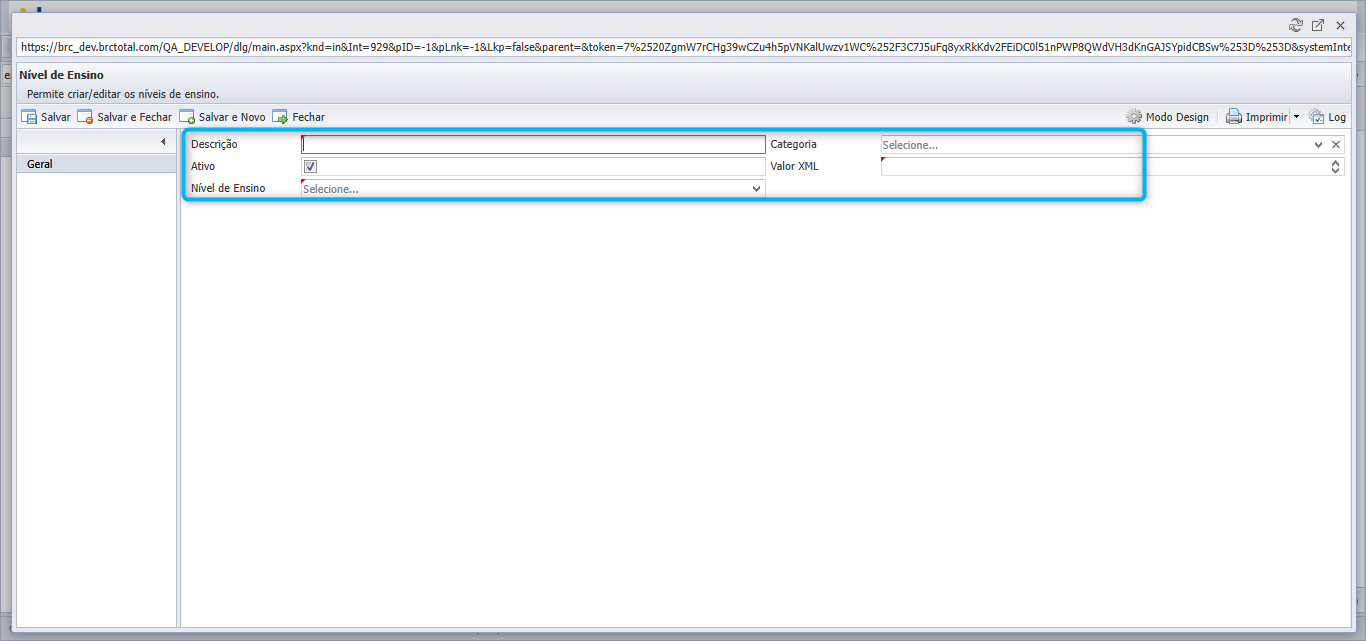
Task: Click the dialog URL address bar
Action: [685, 47]
